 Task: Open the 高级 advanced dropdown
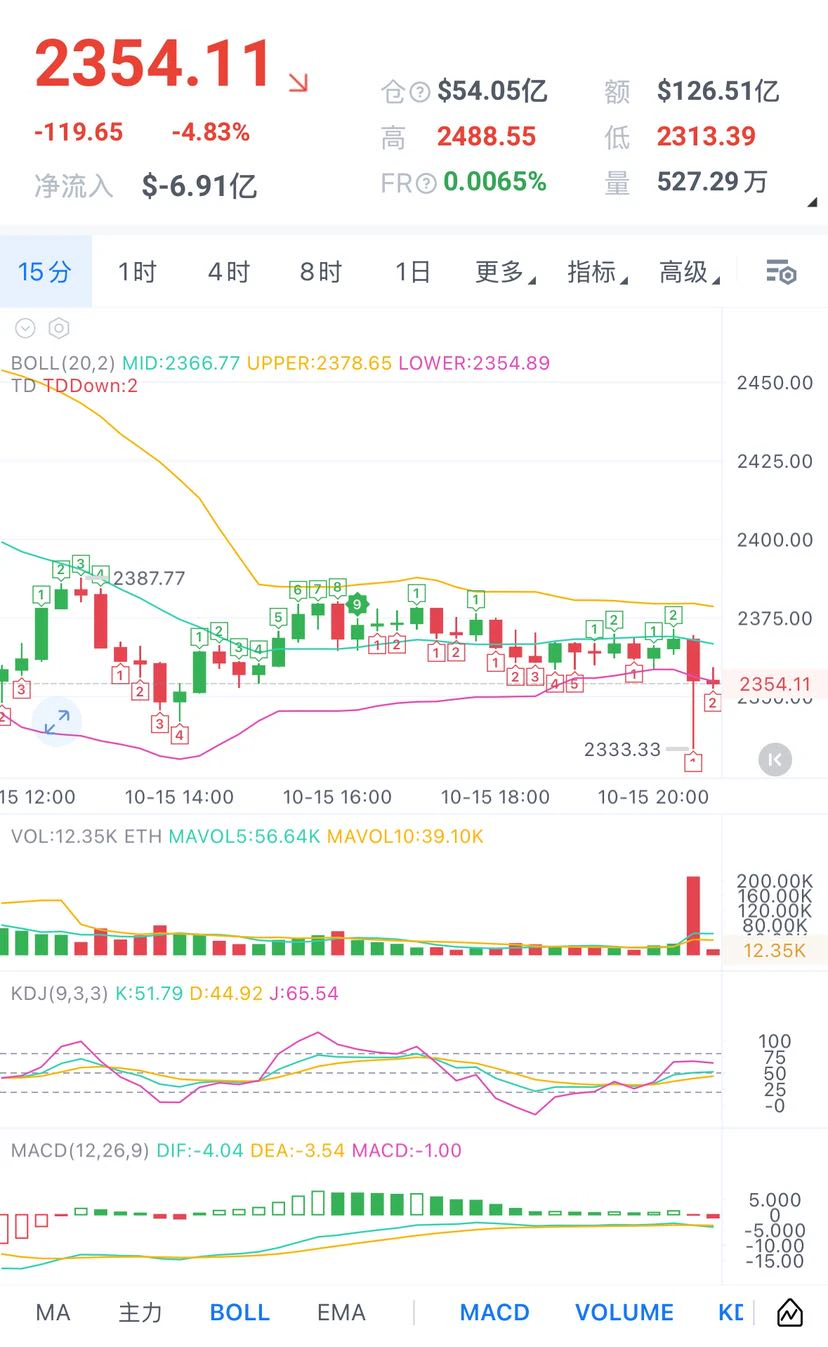[x=689, y=272]
